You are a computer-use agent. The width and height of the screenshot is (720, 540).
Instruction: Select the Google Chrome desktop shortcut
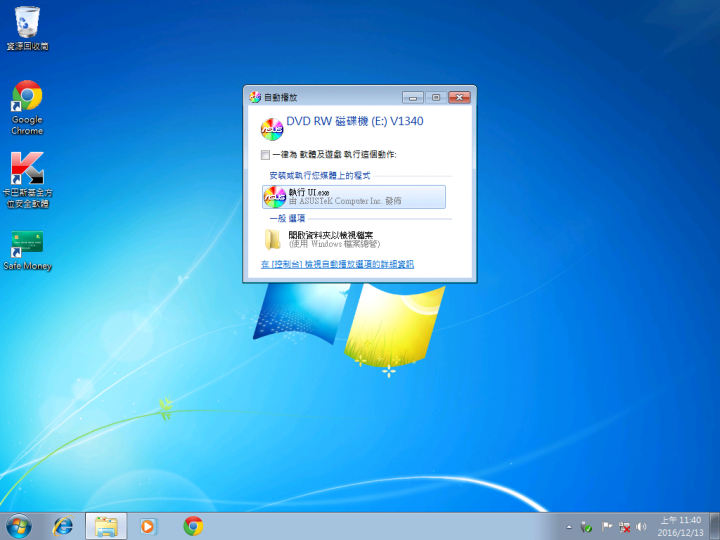pos(27,107)
